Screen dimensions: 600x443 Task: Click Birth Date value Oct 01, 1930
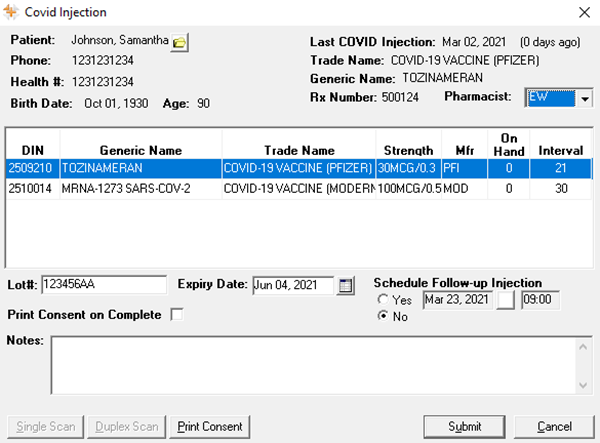tap(116, 103)
